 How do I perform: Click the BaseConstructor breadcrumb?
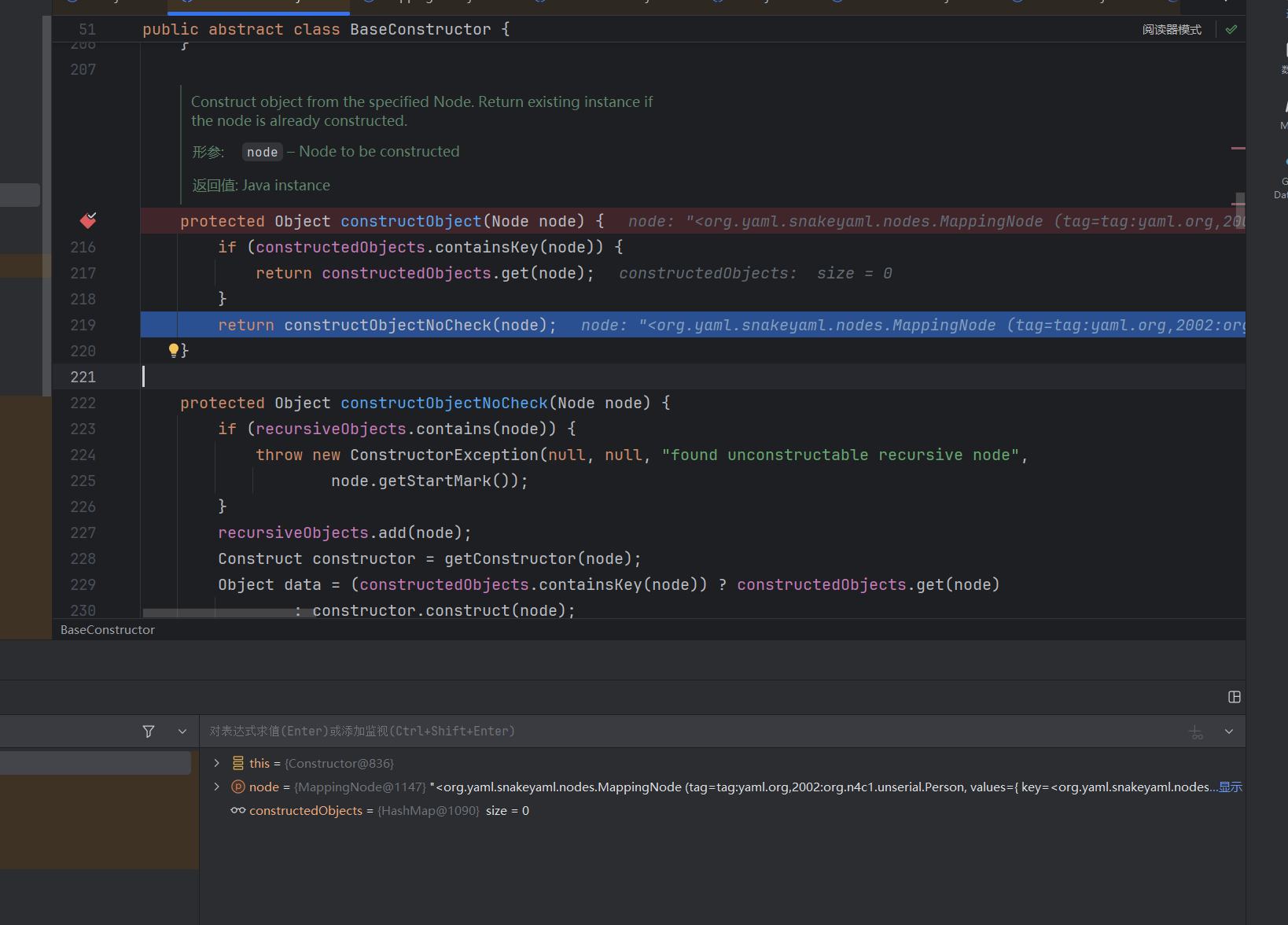[x=108, y=630]
